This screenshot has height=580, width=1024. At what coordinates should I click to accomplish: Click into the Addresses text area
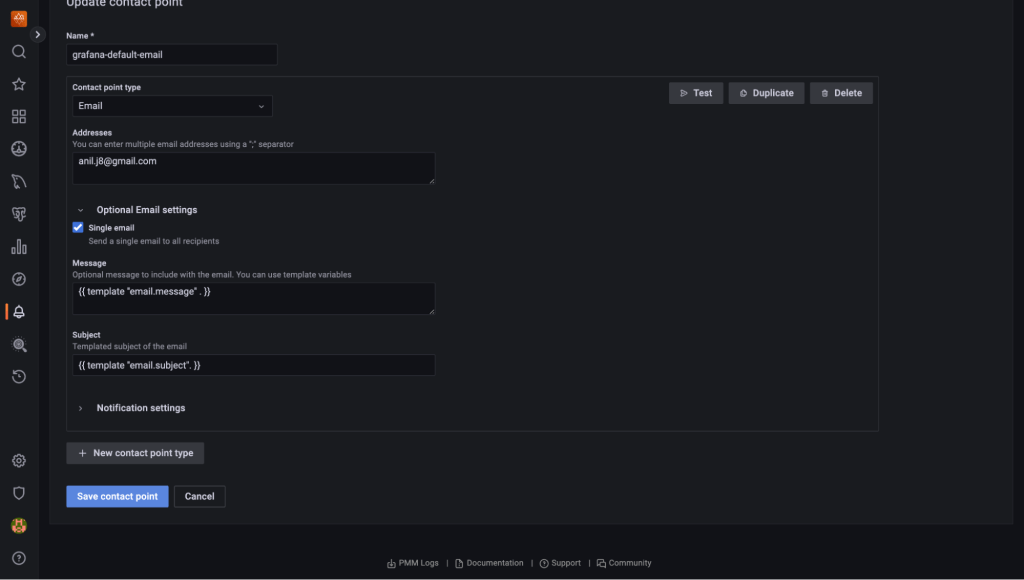click(x=254, y=168)
